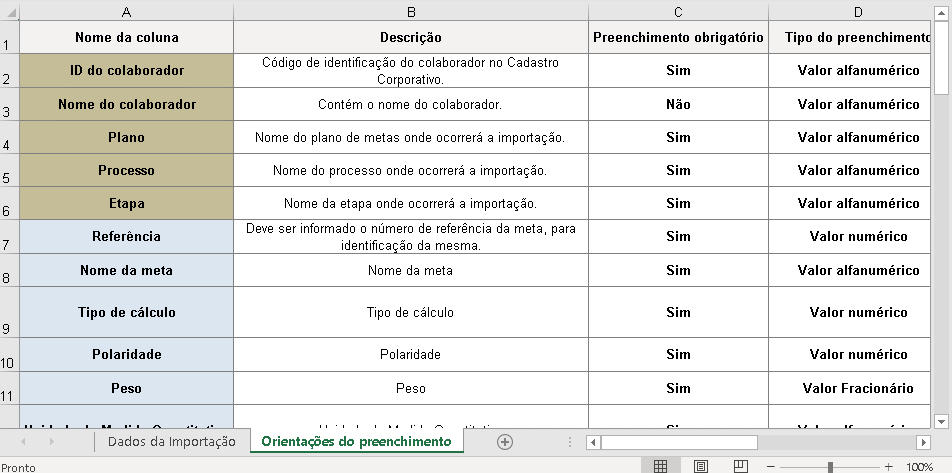Go to previous sheet tab arrow
This screenshot has height=473, width=952.
point(23,442)
